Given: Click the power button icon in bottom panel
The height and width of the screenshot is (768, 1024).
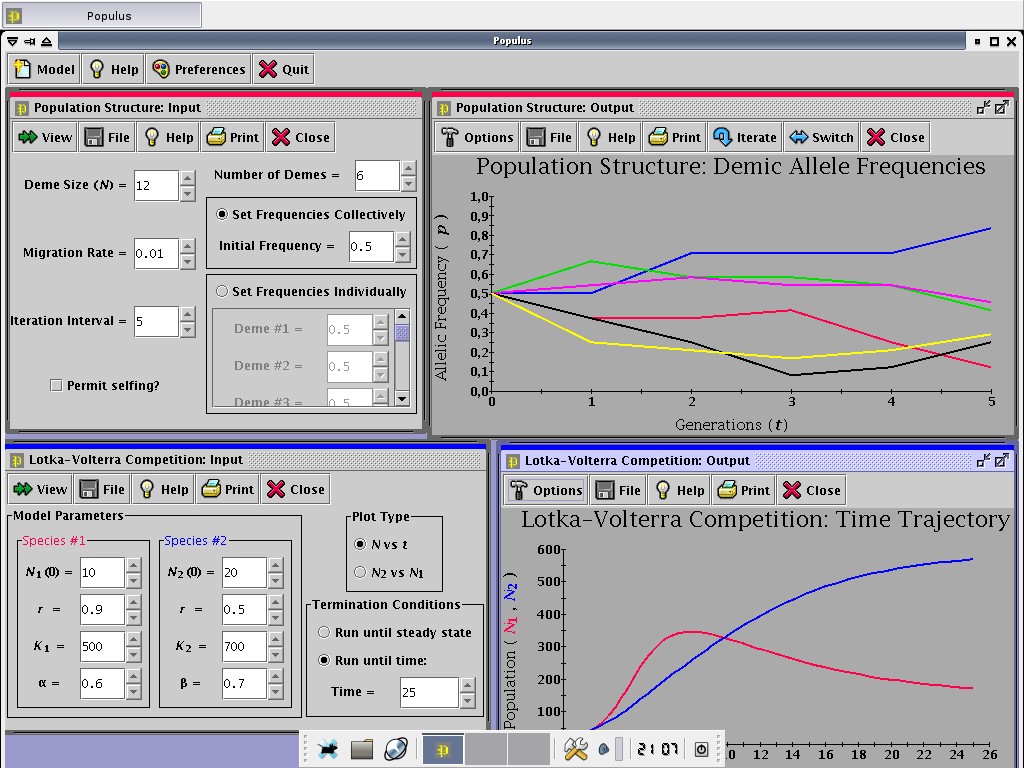Looking at the screenshot, I should (x=701, y=749).
